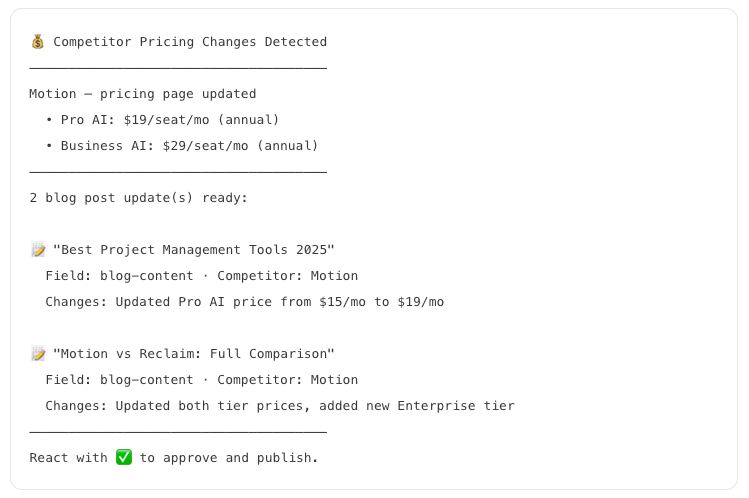Viewport: 749px width, 498px height.
Task: Click the React with to approve text
Action: pos(174,458)
